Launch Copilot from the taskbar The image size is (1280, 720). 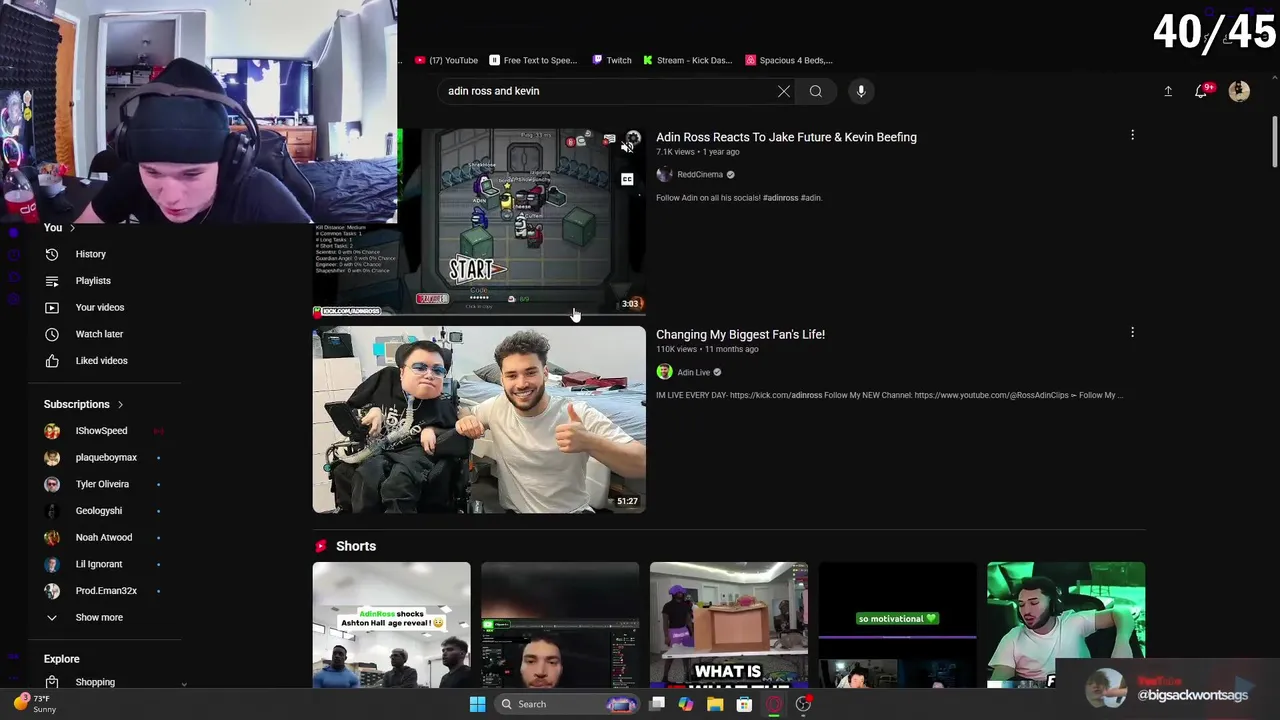685,704
